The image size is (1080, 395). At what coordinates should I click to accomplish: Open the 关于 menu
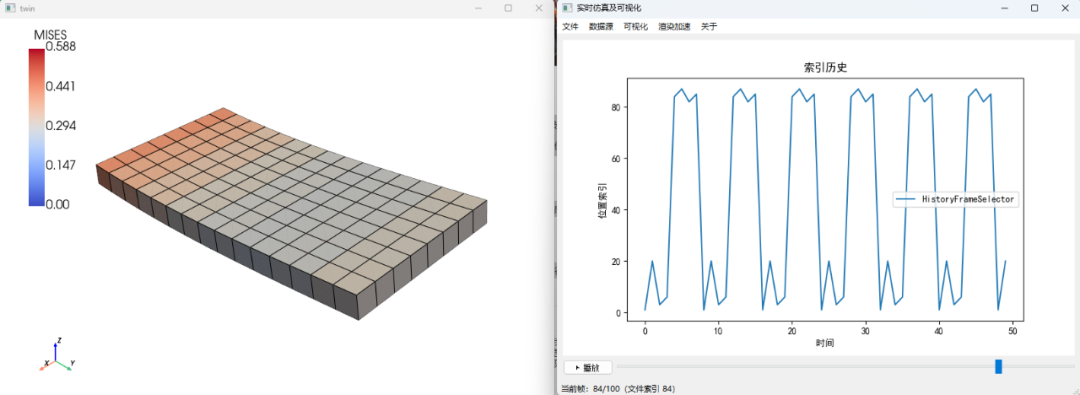coord(709,27)
